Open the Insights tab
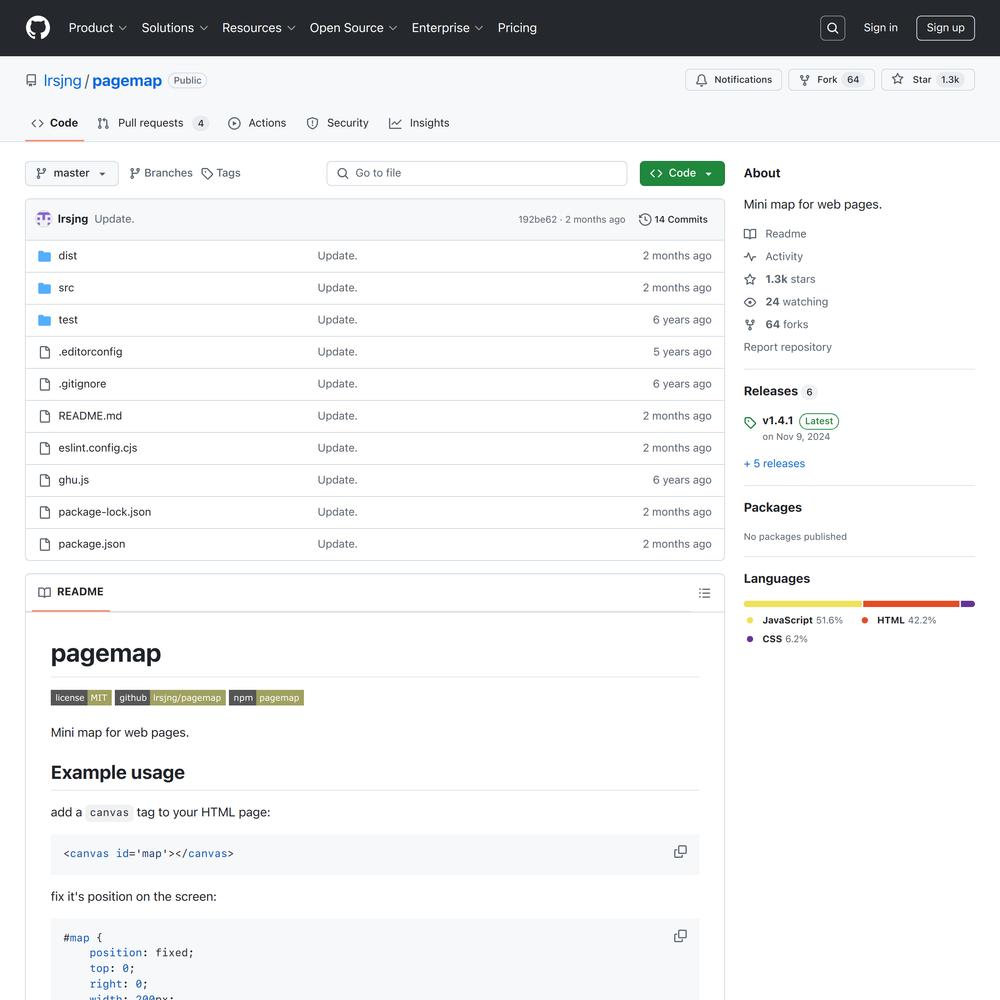 pos(419,123)
